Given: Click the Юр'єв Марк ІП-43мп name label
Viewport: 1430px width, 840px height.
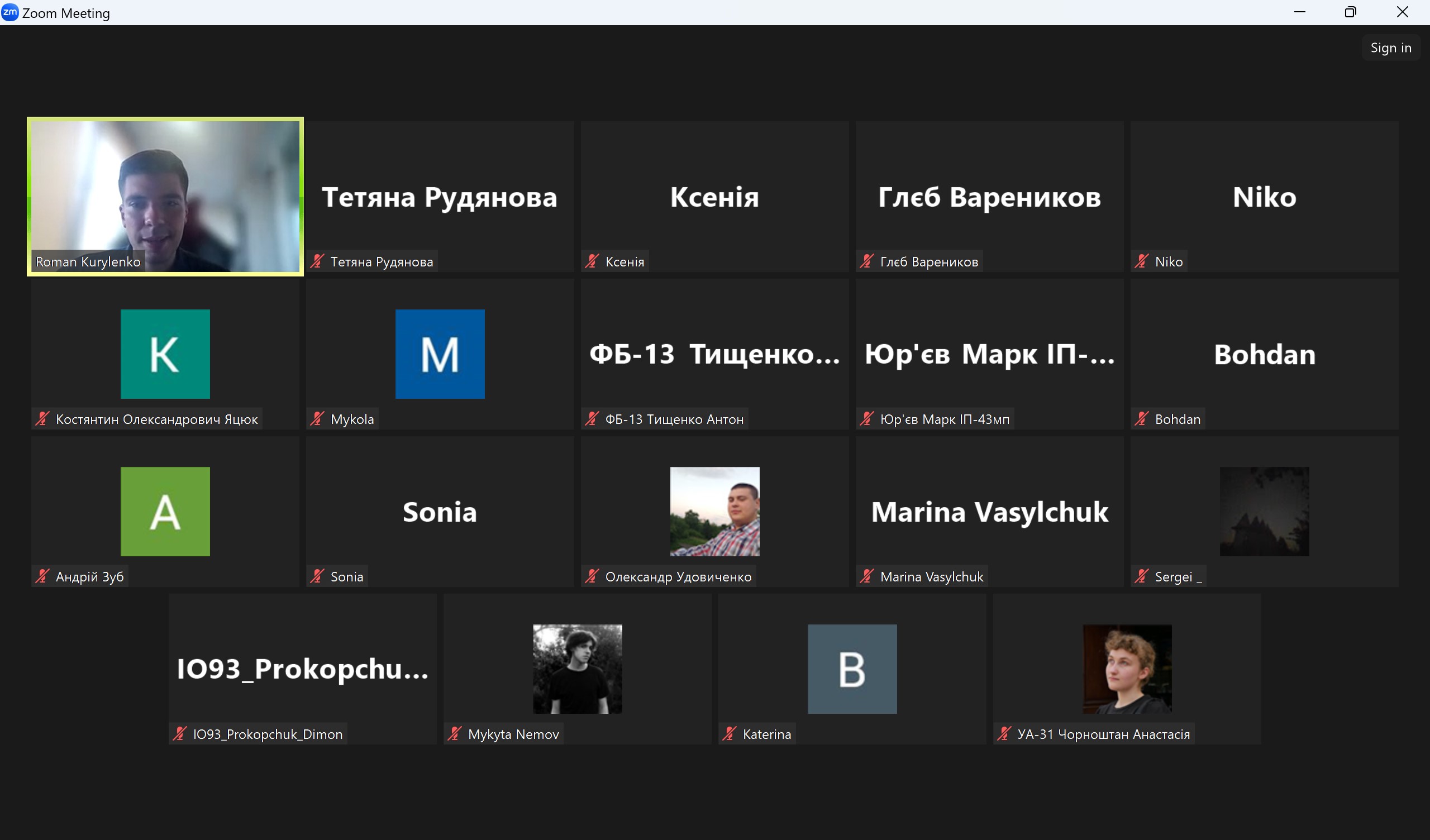Looking at the screenshot, I should click(945, 419).
